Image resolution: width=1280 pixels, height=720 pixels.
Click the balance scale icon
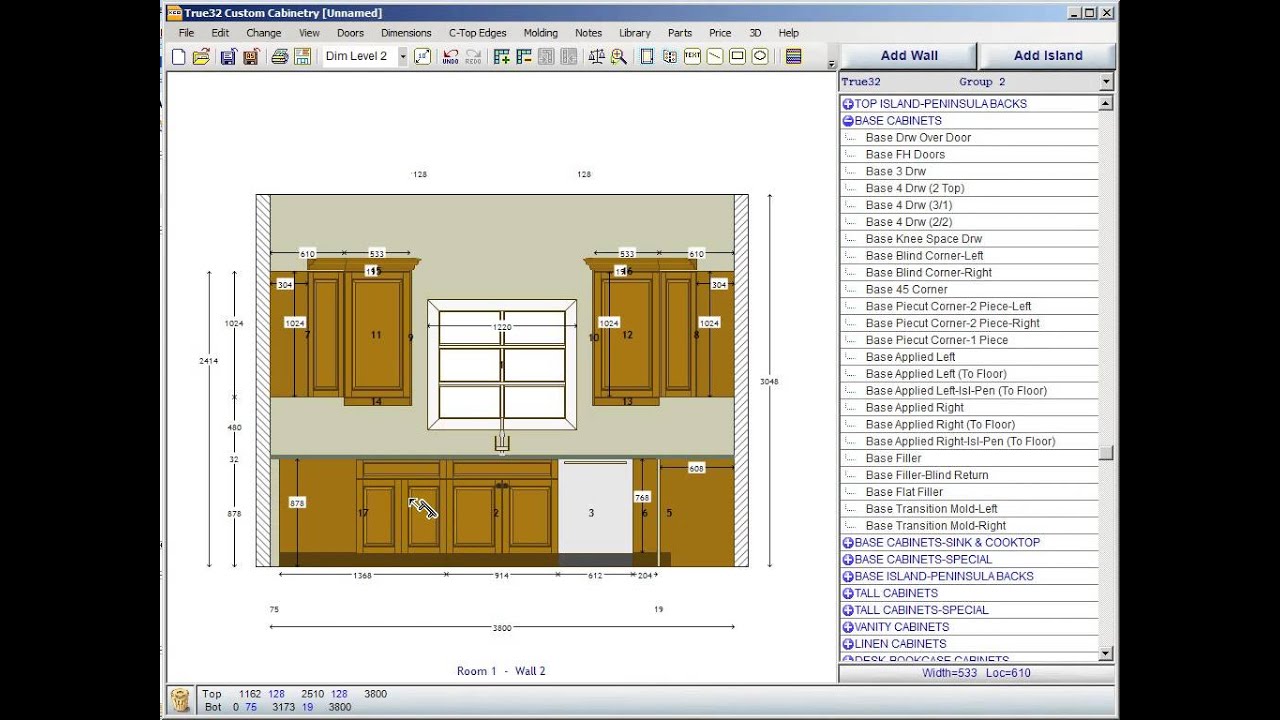[x=596, y=57]
